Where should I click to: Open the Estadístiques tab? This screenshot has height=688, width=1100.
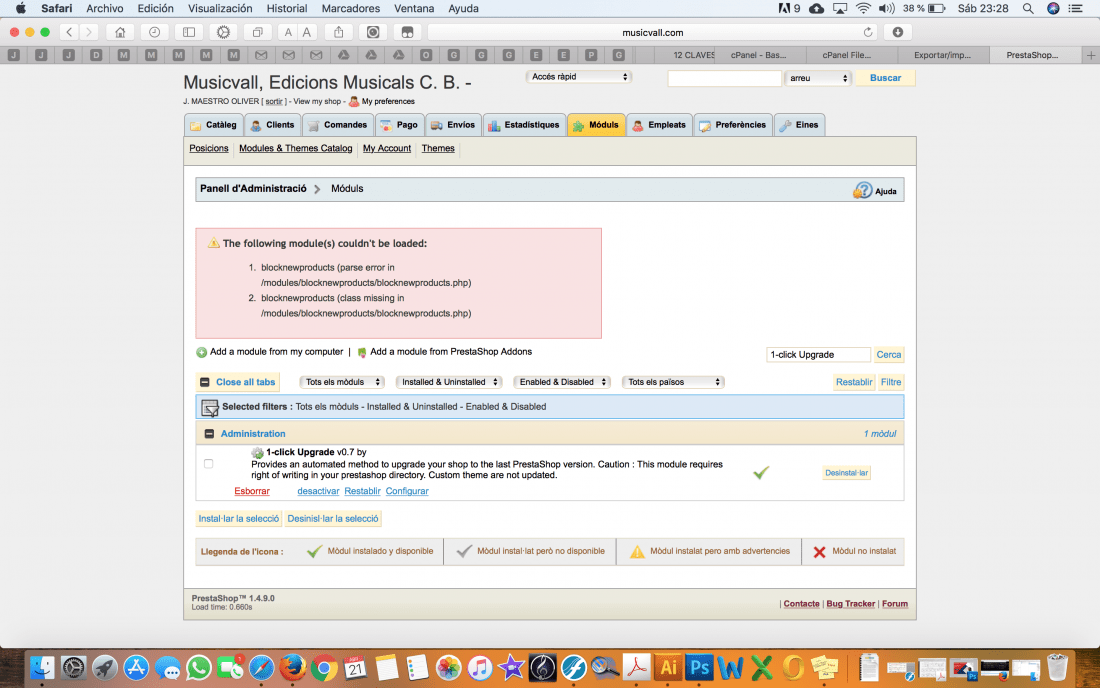click(x=525, y=125)
